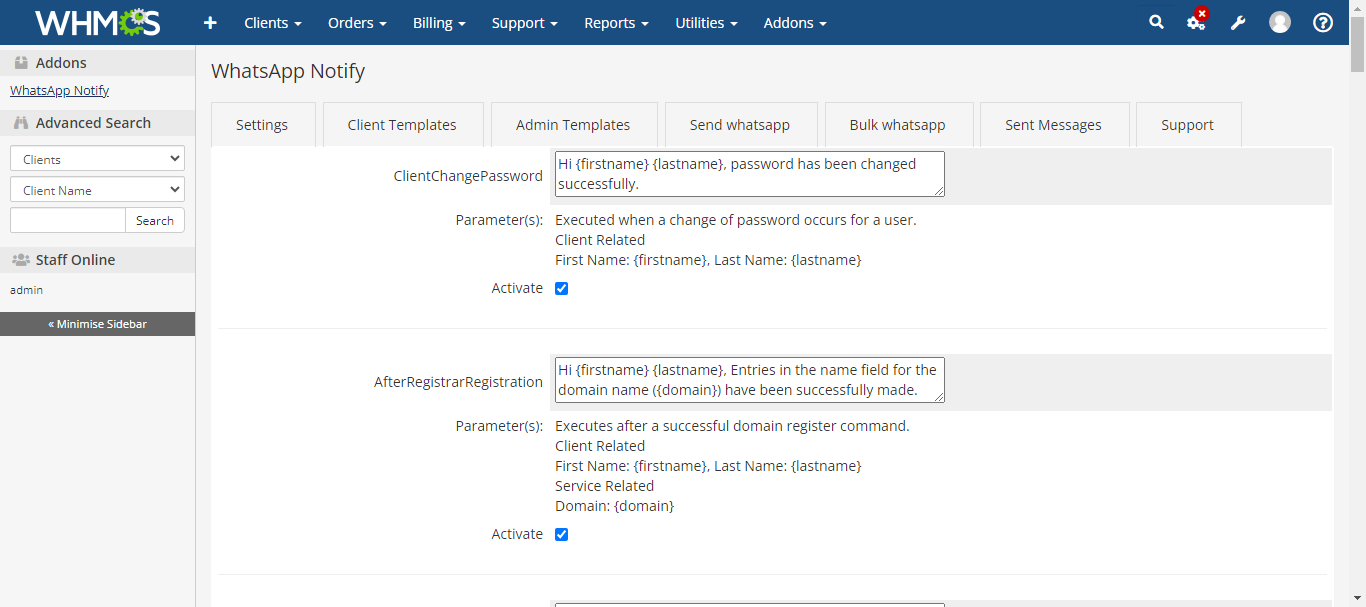
Task: Click Minimise Sidebar button
Action: 97,324
